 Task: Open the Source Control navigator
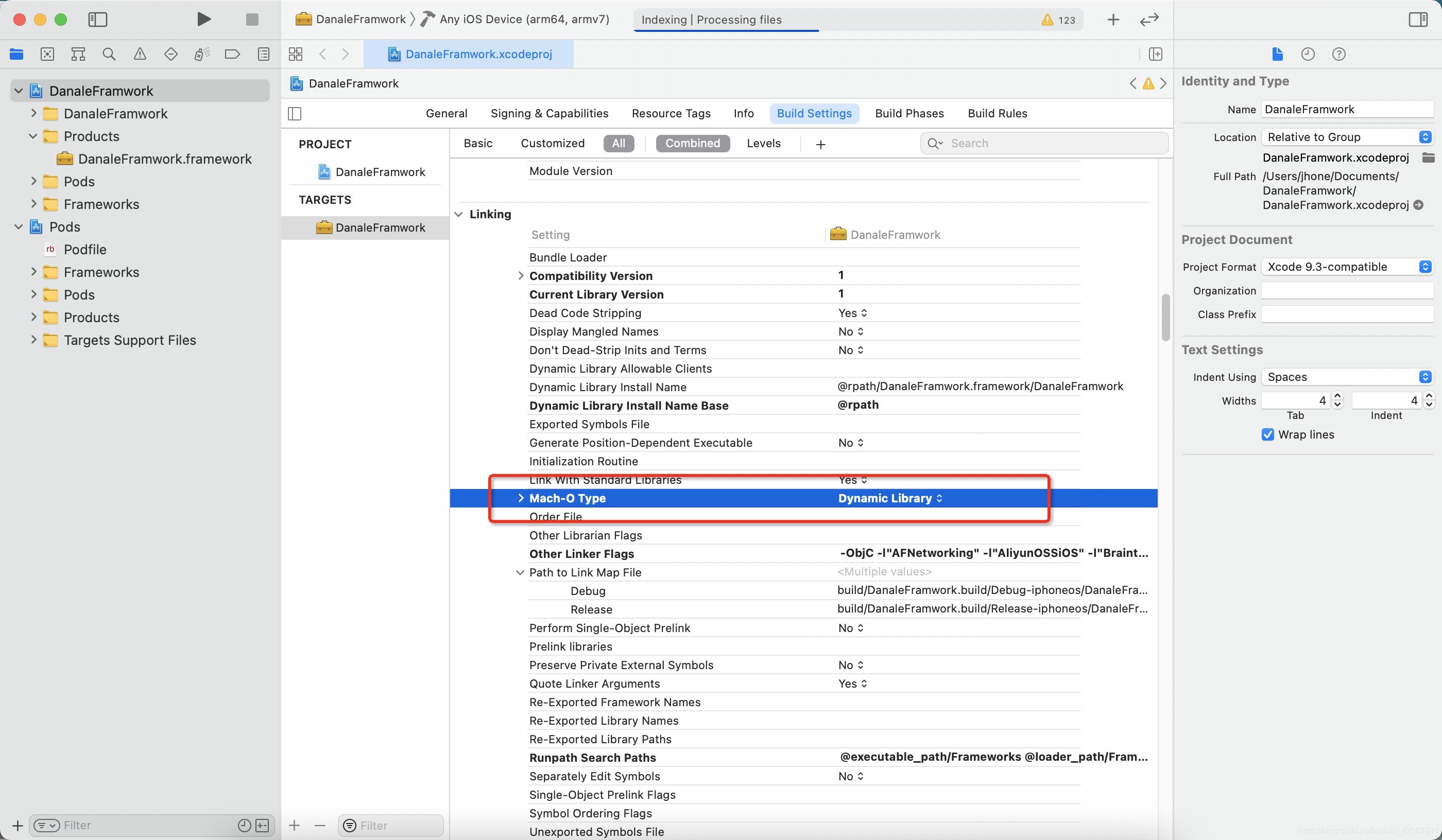click(47, 55)
